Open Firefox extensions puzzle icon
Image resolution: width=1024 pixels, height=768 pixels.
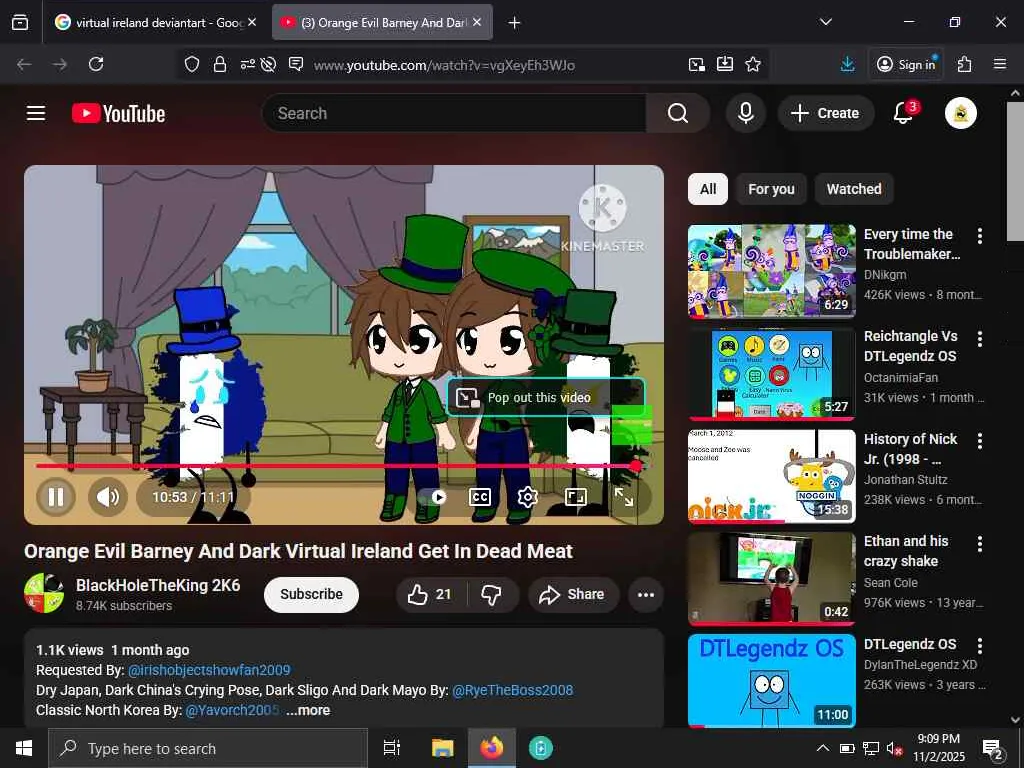(965, 64)
